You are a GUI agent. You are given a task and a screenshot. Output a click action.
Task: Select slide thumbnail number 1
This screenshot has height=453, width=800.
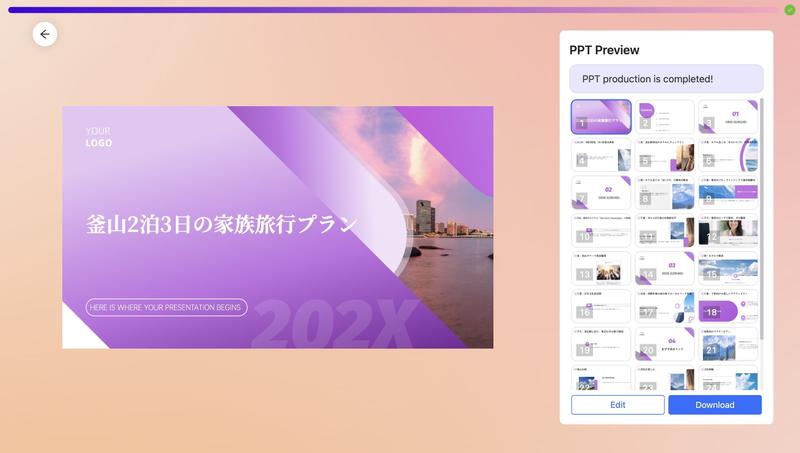[601, 116]
